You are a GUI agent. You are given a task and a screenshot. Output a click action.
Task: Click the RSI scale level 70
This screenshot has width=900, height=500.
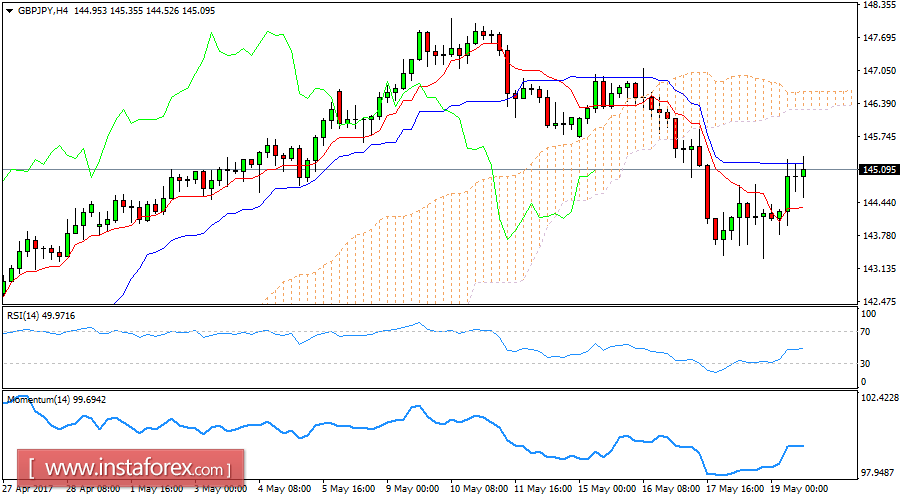pos(865,332)
